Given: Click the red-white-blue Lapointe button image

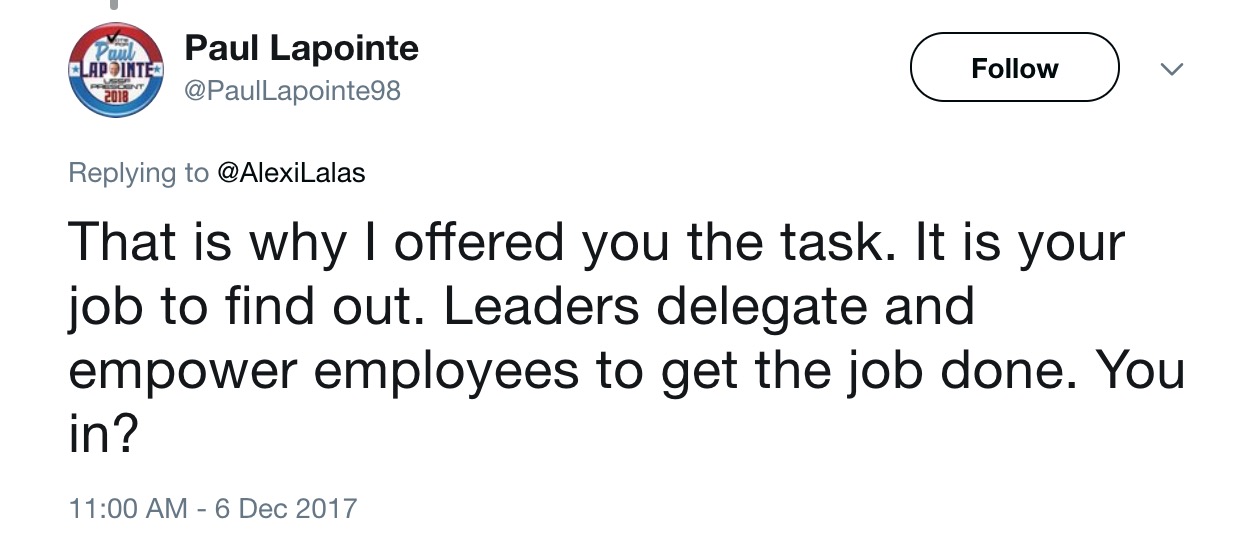Looking at the screenshot, I should 117,70.
